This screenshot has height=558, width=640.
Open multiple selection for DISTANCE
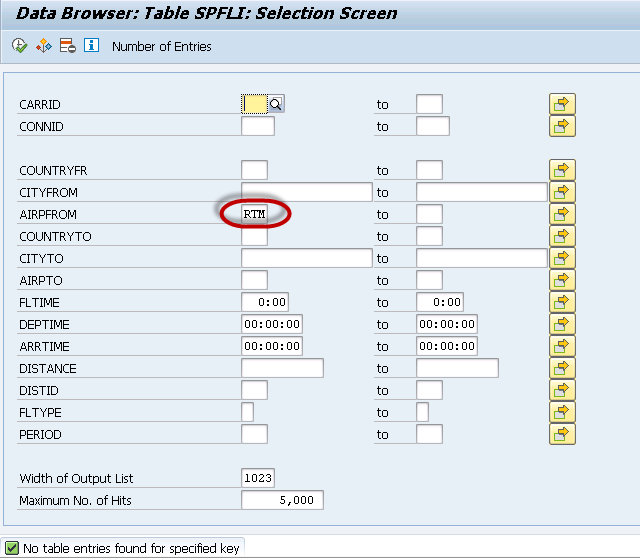[x=562, y=369]
